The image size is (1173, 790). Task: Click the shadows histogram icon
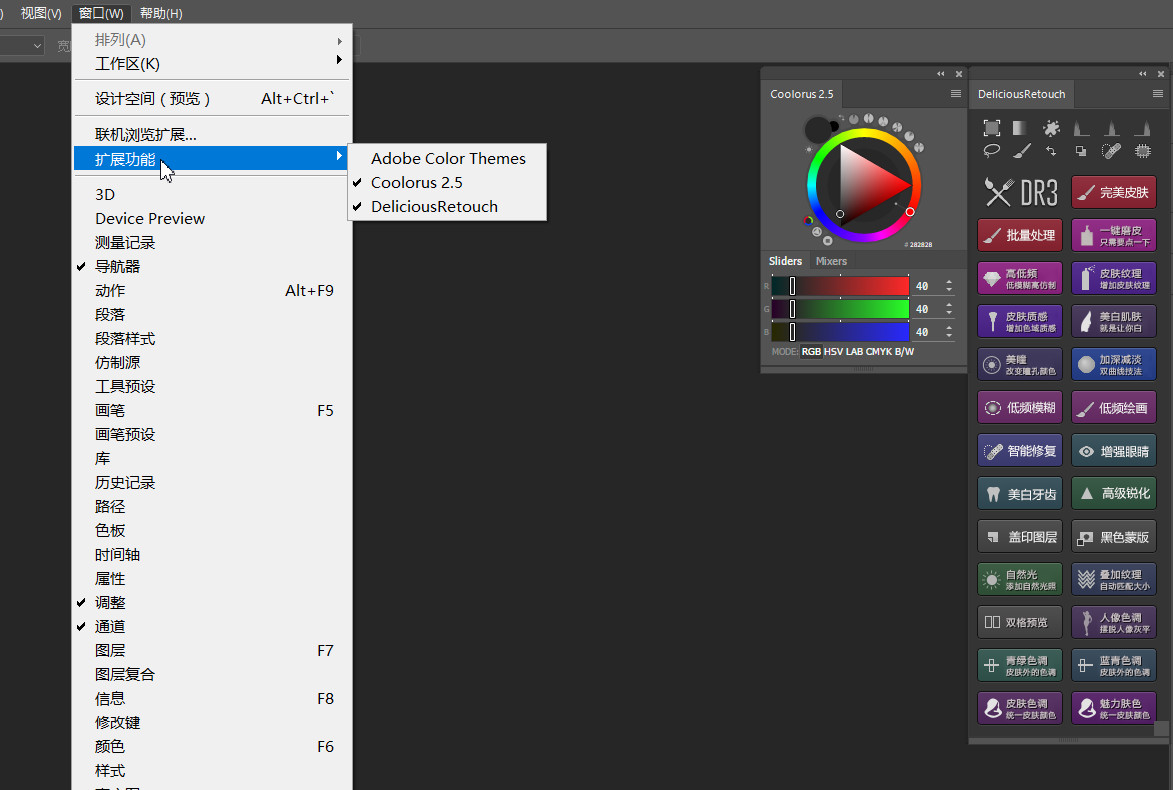coord(1081,128)
